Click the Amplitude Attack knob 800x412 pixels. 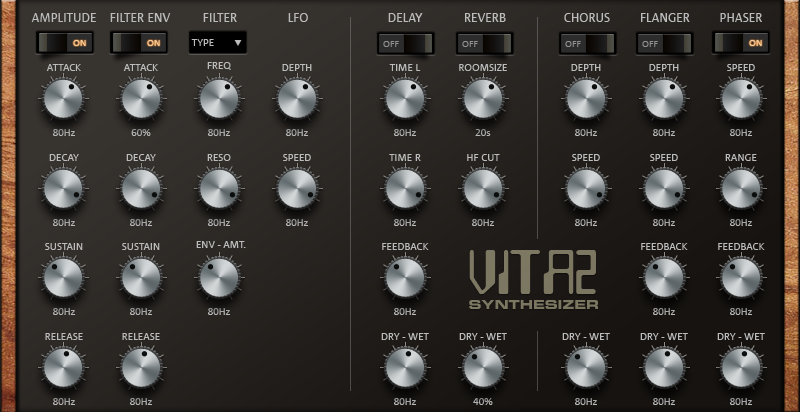(x=63, y=98)
